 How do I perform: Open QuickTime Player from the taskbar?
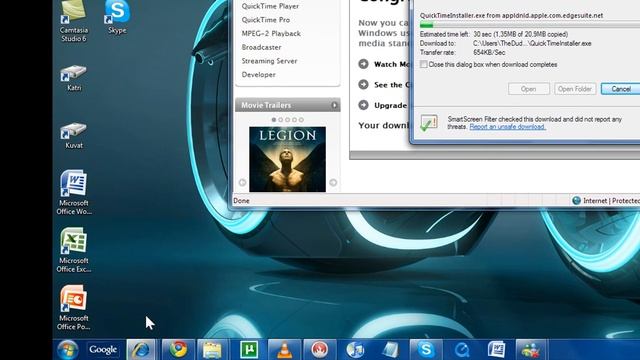(x=461, y=350)
